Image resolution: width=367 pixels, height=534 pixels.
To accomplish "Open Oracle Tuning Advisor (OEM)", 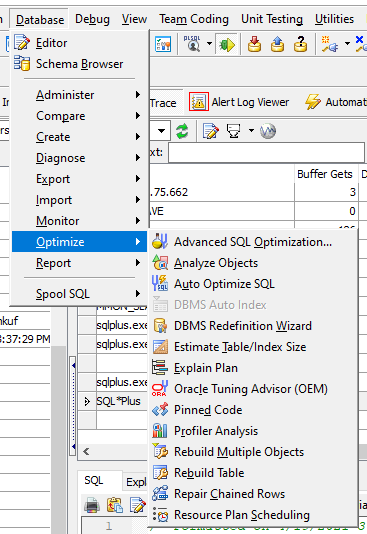I will click(253, 389).
